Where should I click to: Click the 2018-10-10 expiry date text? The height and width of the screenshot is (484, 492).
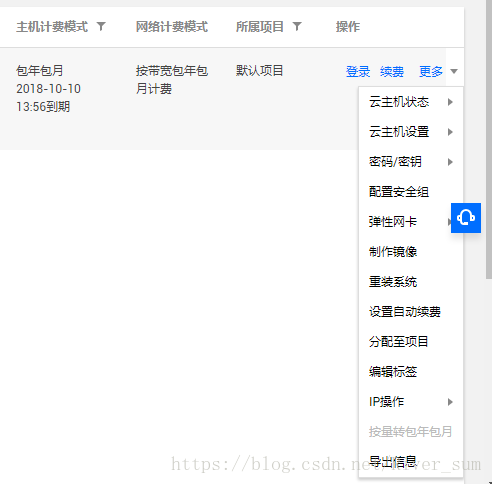(48, 89)
